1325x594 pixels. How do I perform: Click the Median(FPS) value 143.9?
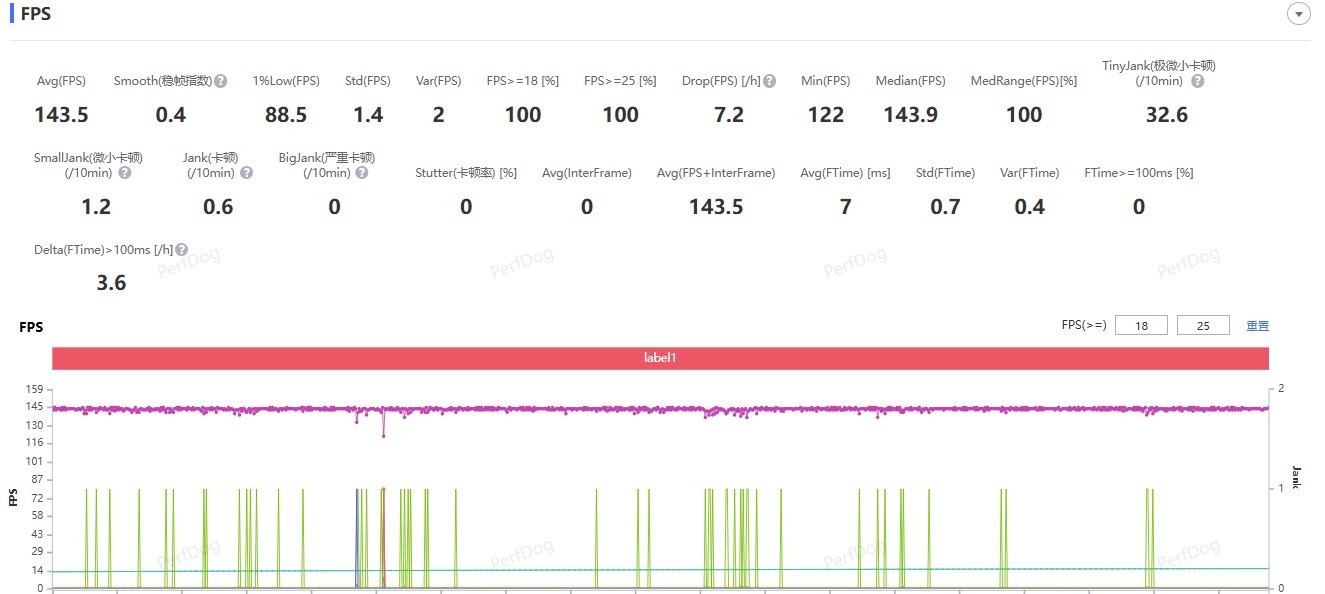pyautogui.click(x=910, y=115)
